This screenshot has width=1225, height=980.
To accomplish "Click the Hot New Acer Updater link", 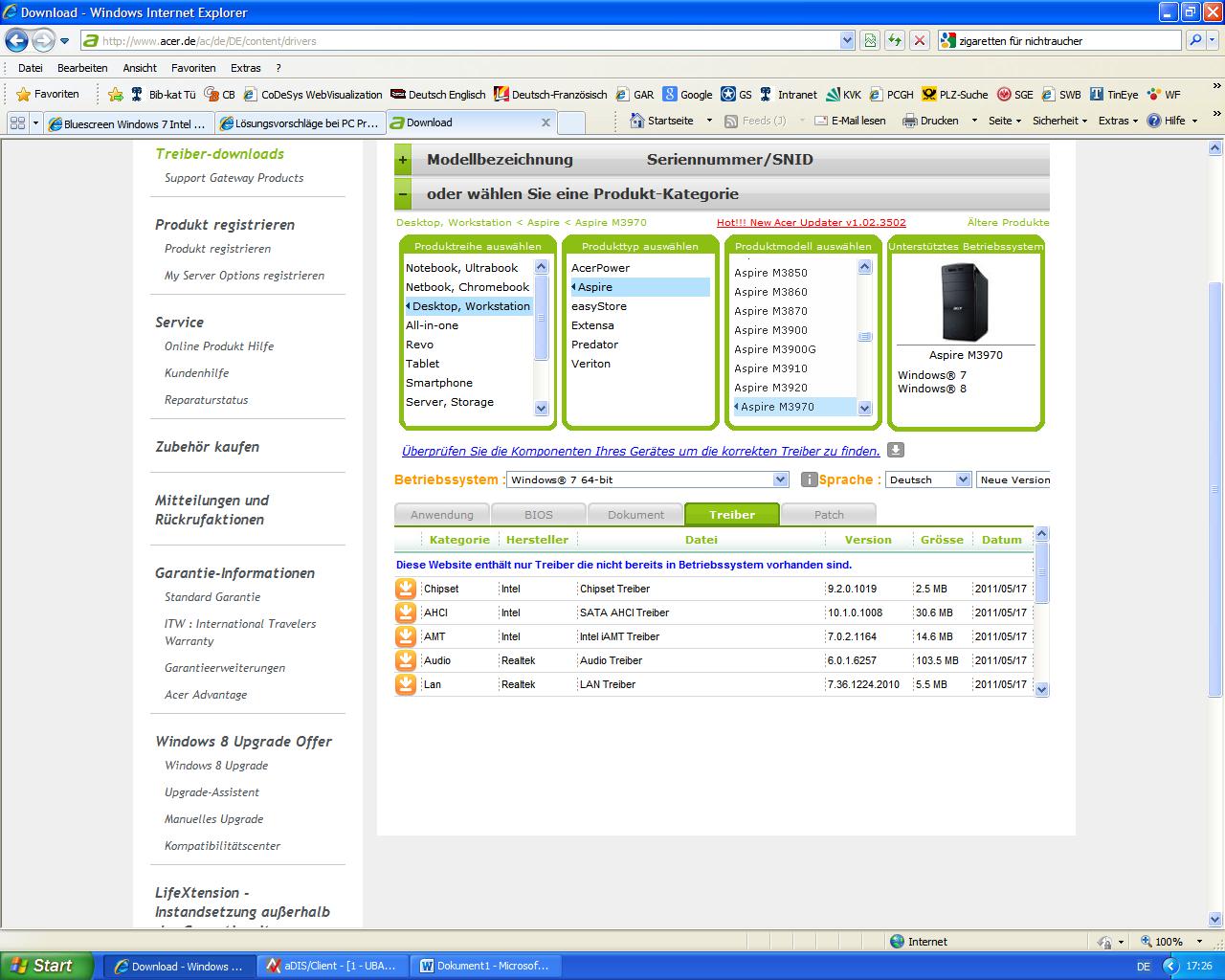I will [x=812, y=222].
